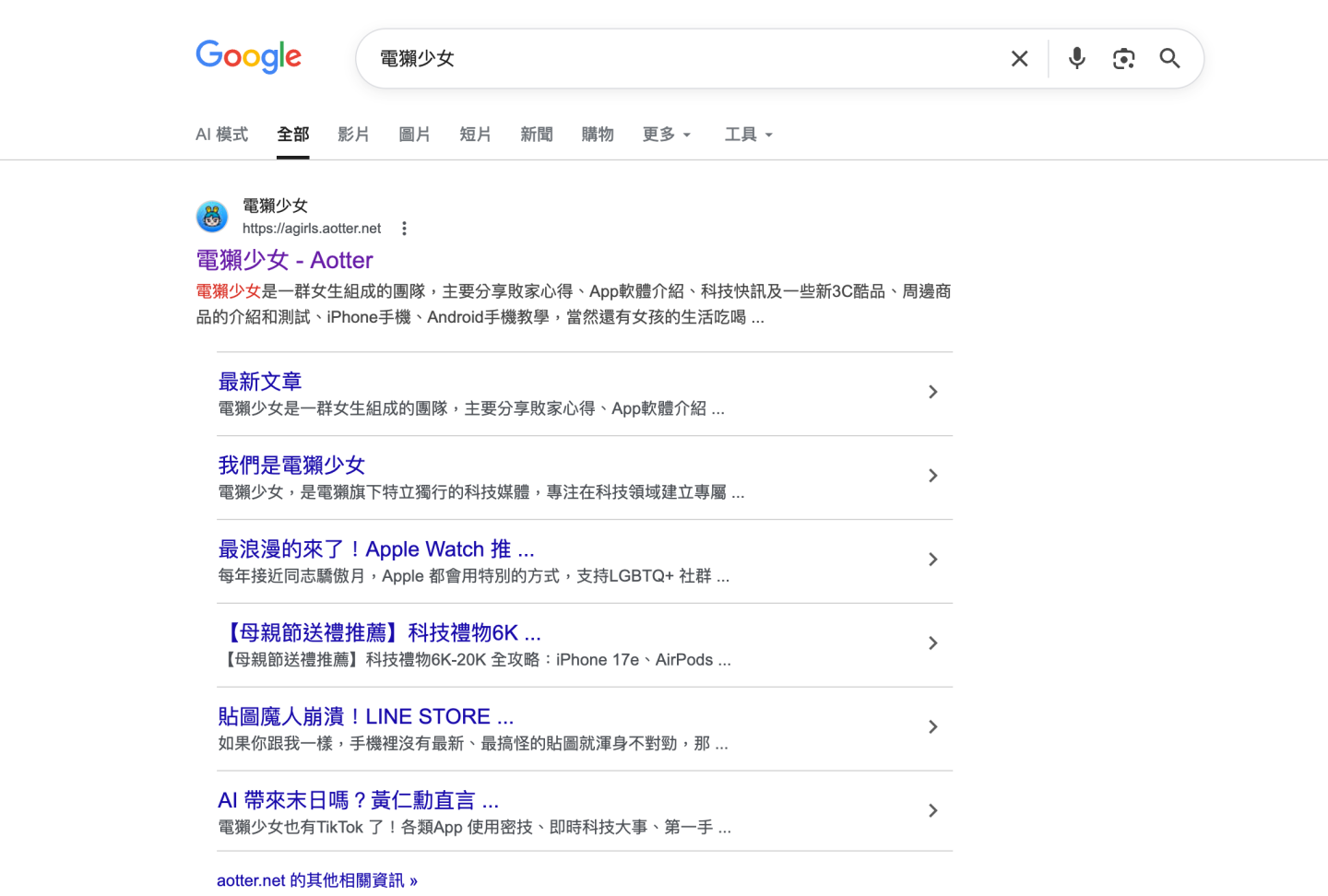
Task: Open the AI 帶來末日嗎？黃仁勳直言 sitelink
Action: pyautogui.click(x=358, y=800)
